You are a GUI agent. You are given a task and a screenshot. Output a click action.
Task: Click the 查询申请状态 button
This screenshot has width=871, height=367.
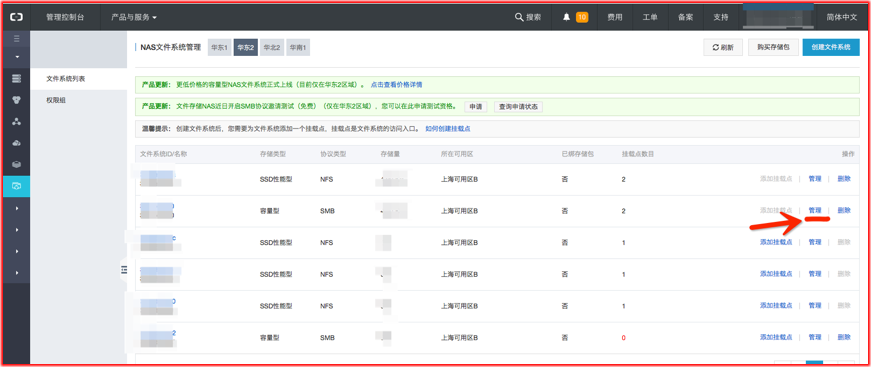click(x=518, y=107)
